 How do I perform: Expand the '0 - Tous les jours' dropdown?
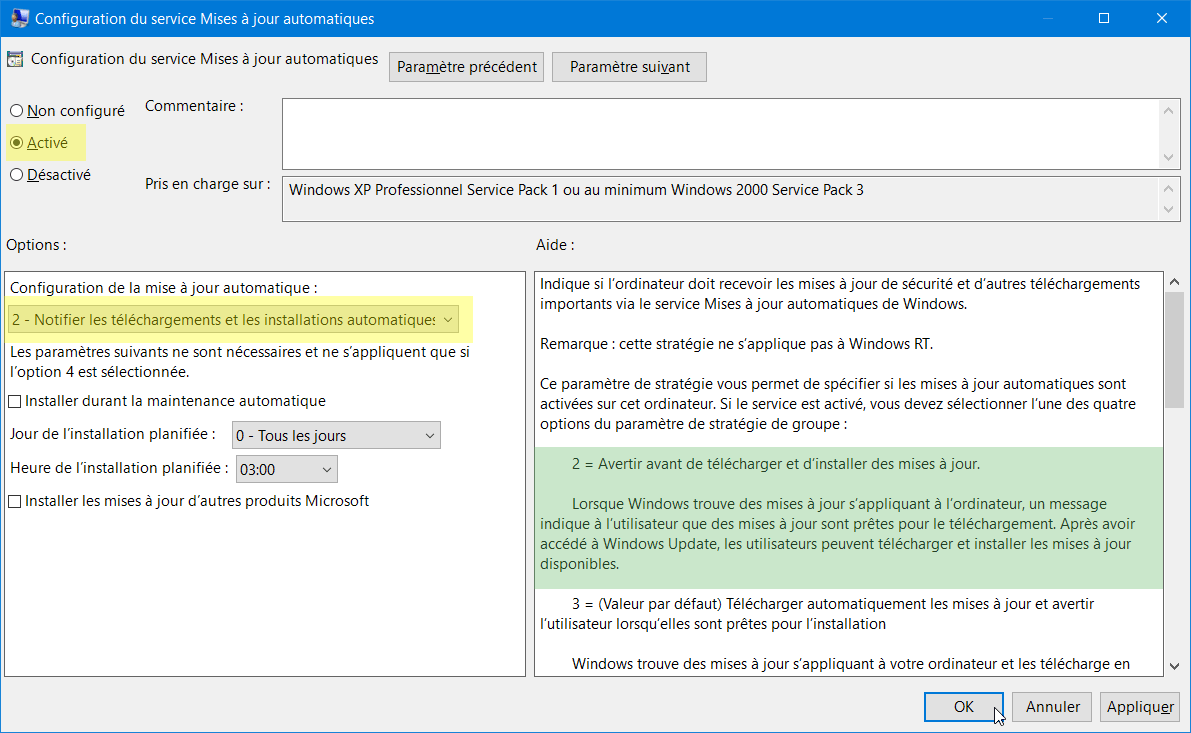336,435
